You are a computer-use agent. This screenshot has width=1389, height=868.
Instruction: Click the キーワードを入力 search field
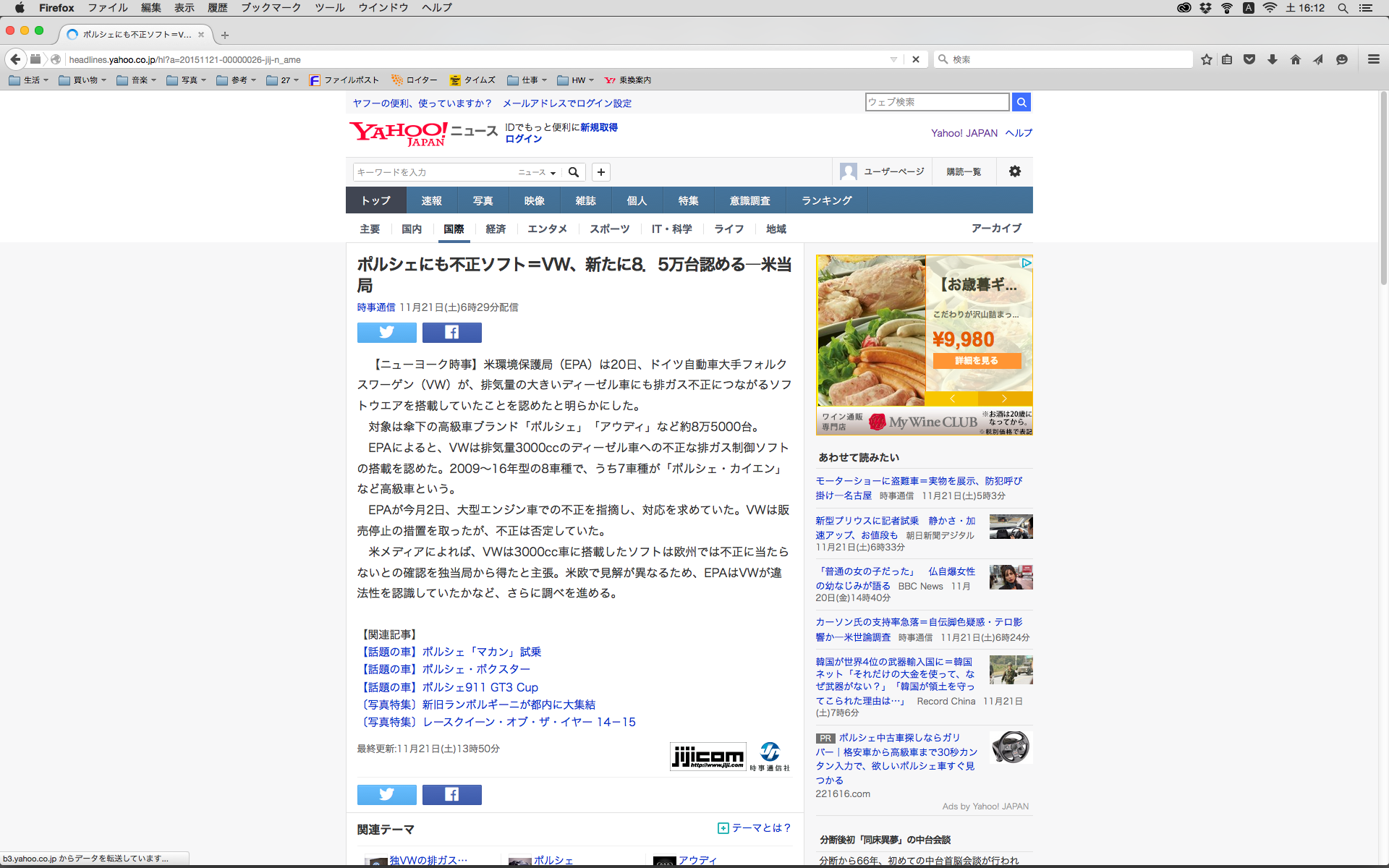[x=433, y=172]
